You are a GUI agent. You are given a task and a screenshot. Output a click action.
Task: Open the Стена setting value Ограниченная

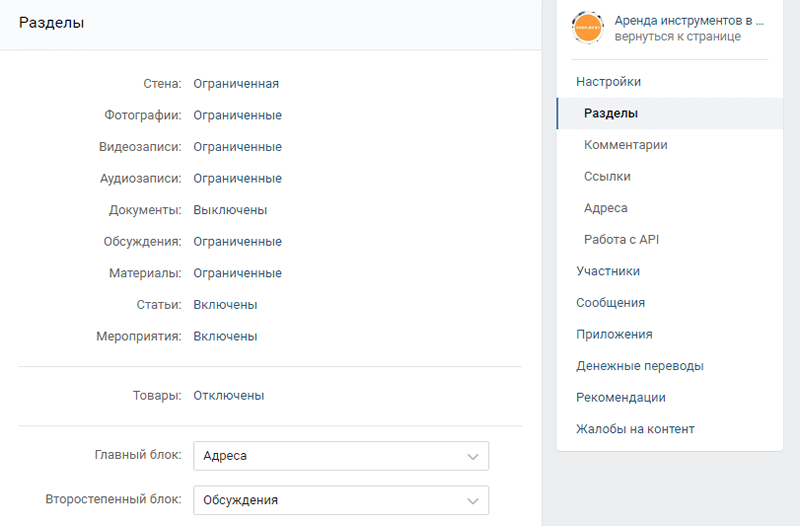236,84
